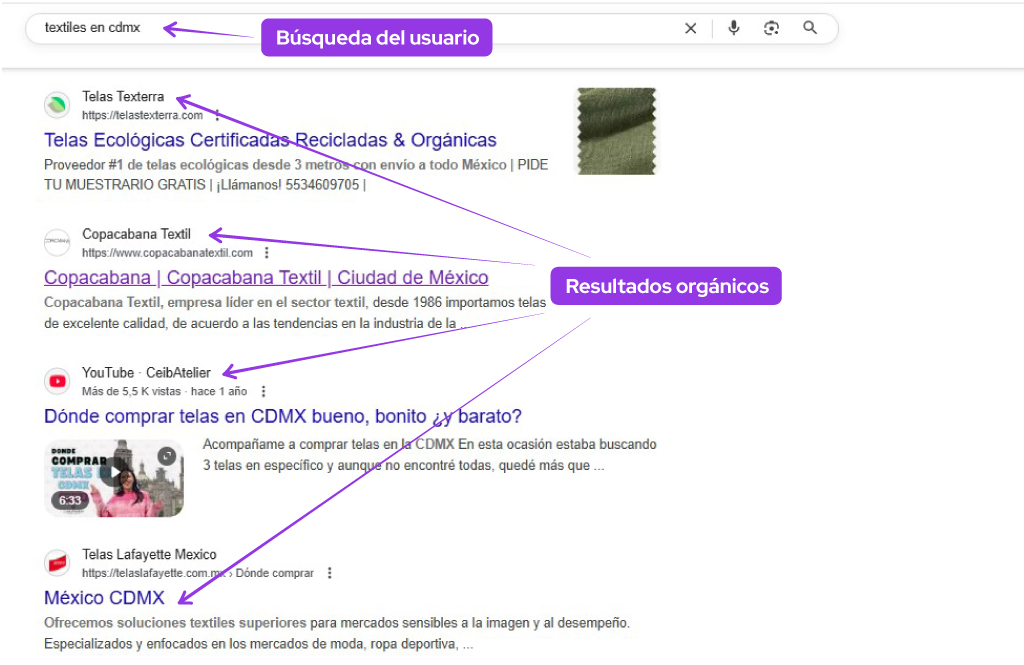Click the magnifying glass search icon
1024x665 pixels.
coord(810,28)
